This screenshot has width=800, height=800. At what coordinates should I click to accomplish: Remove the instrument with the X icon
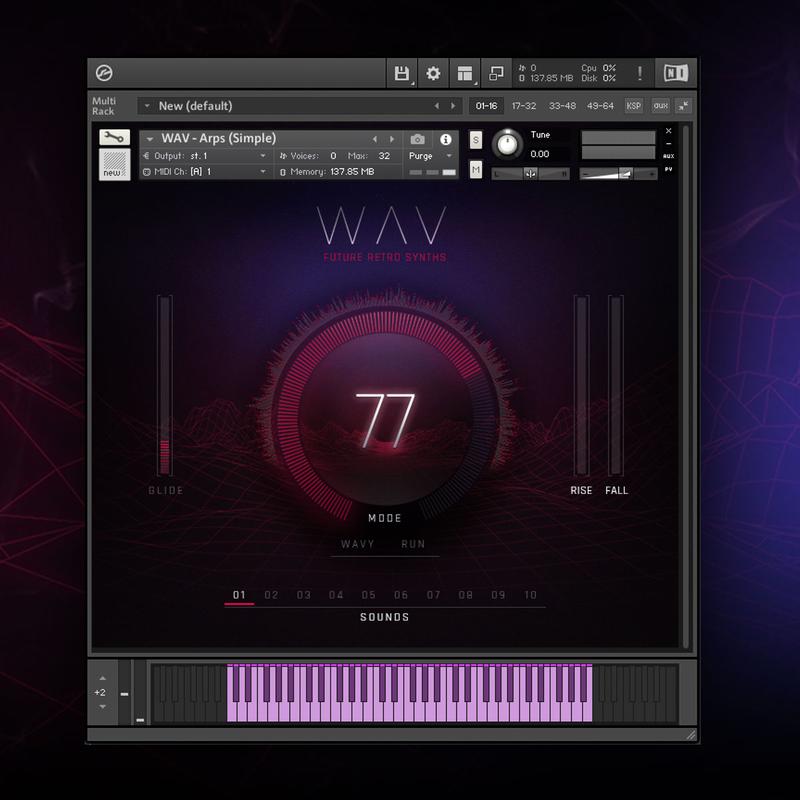coord(668,131)
